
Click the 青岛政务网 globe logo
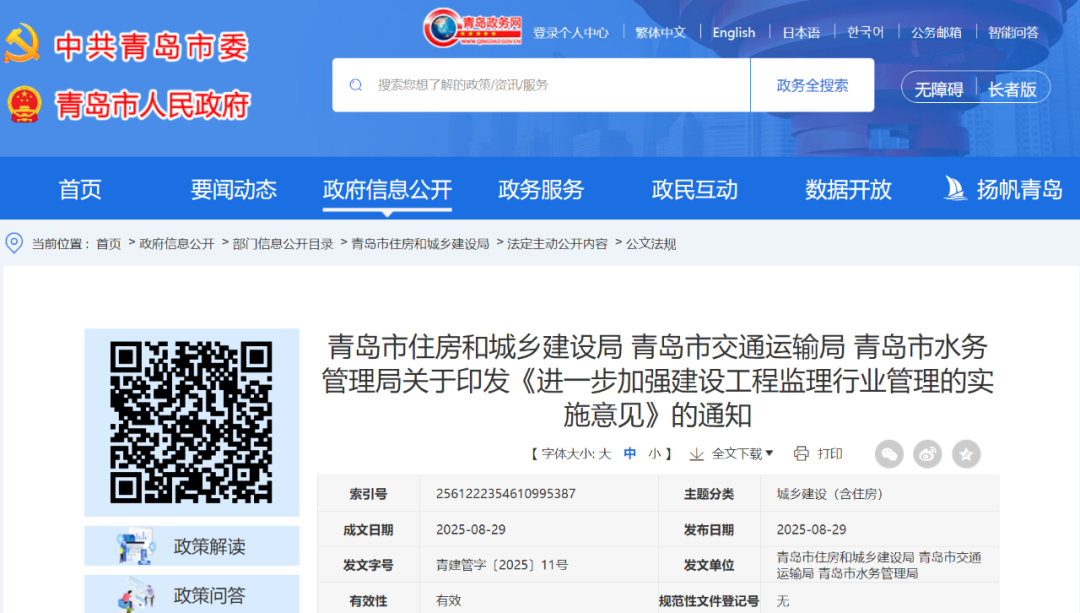442,30
